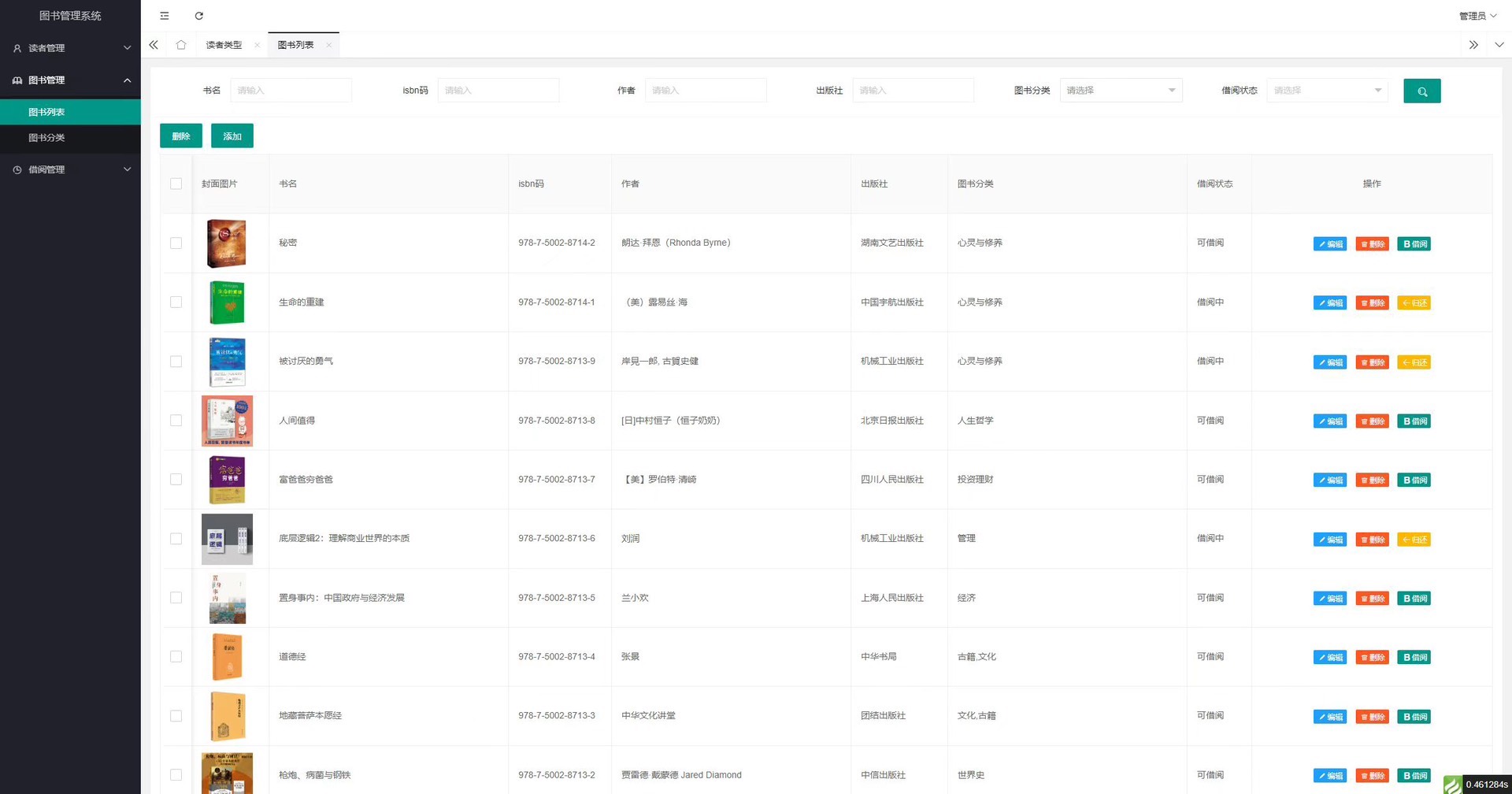Open 图书分类 in the sidebar

pyautogui.click(x=70, y=138)
